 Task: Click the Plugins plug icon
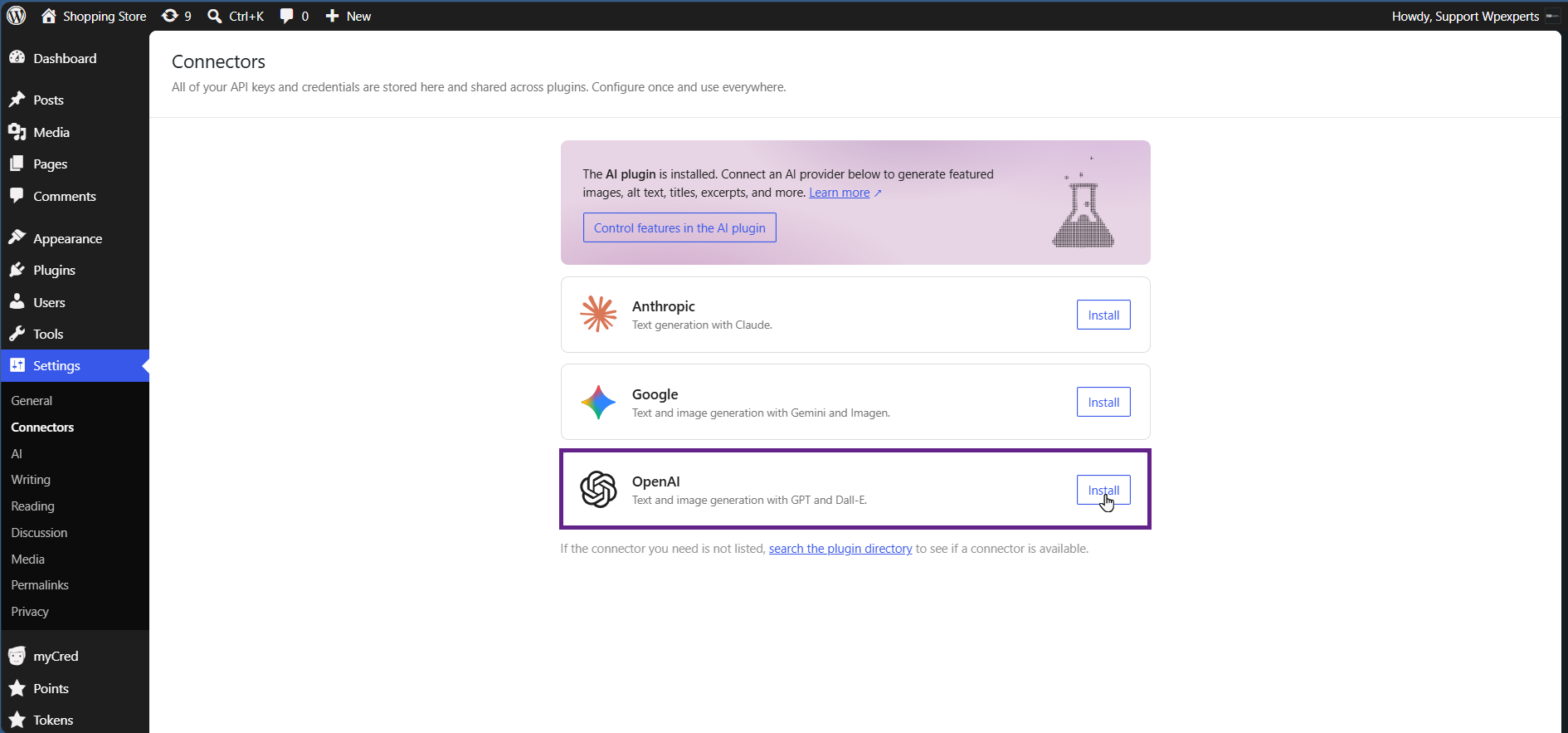17,270
